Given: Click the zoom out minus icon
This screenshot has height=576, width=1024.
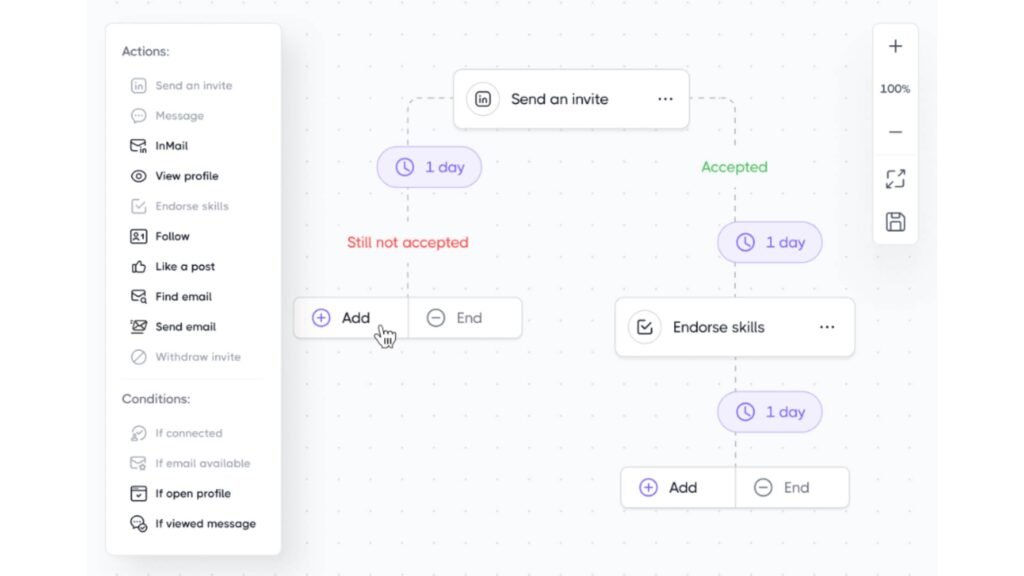Looking at the screenshot, I should coord(895,132).
